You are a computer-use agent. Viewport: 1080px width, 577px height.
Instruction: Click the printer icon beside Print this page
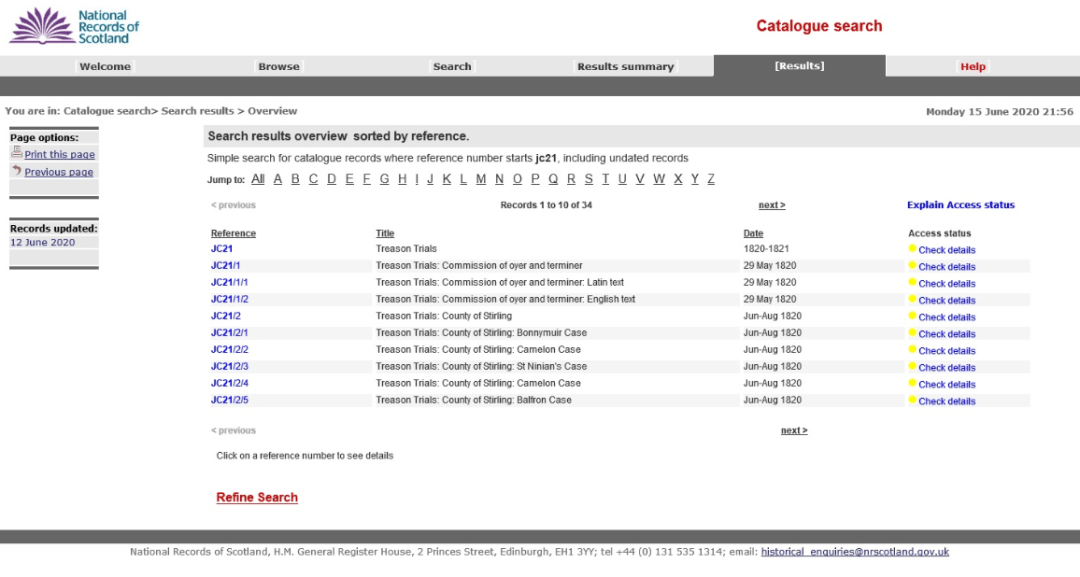point(16,153)
